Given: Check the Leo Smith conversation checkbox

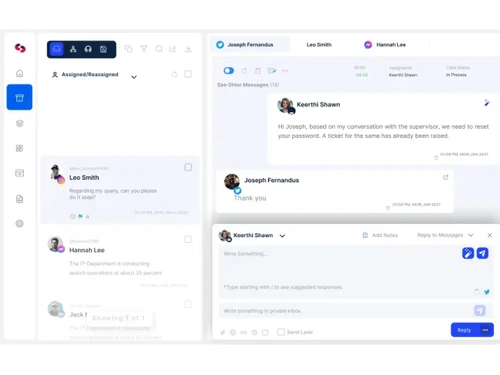Looking at the screenshot, I should click(x=188, y=167).
